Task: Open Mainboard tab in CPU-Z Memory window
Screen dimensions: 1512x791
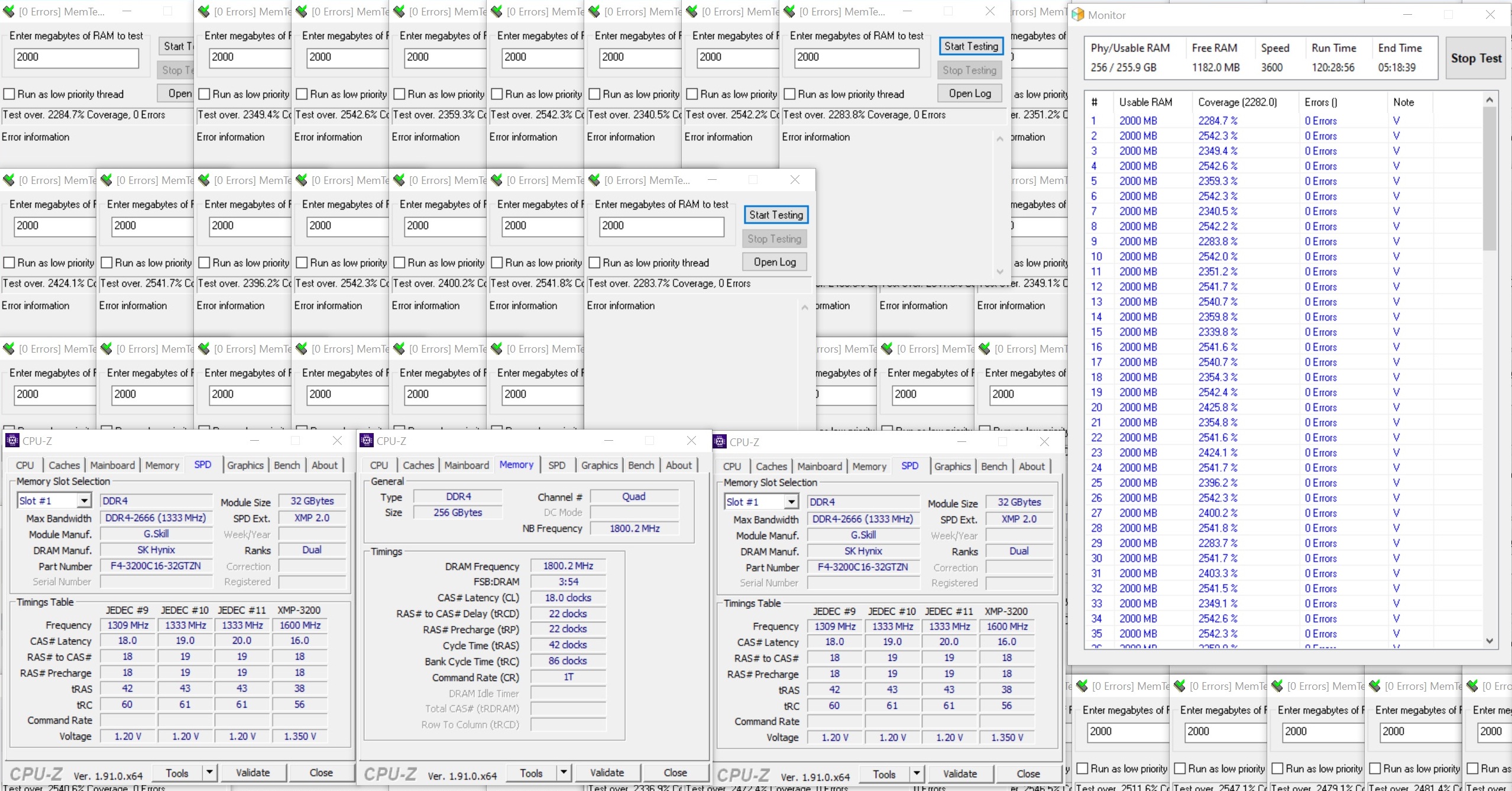Action: pos(467,465)
